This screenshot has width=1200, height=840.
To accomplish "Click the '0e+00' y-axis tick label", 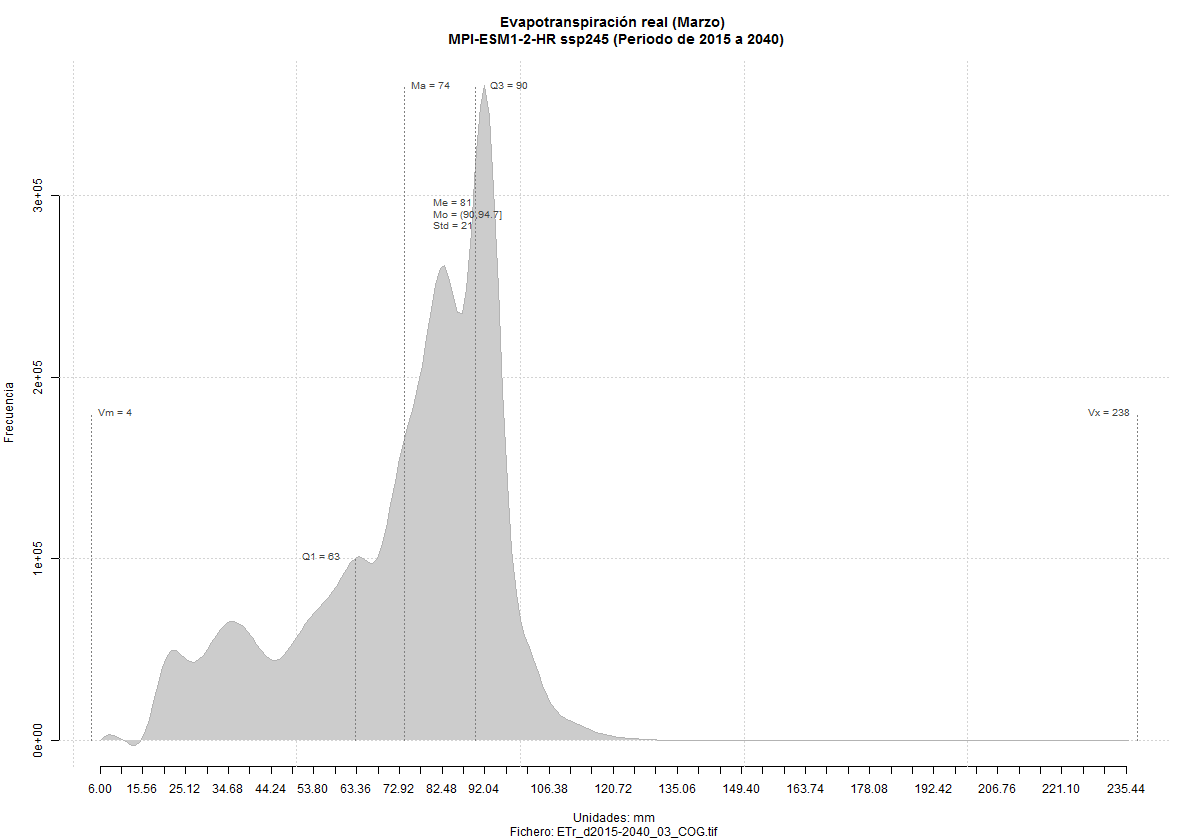I will point(40,740).
